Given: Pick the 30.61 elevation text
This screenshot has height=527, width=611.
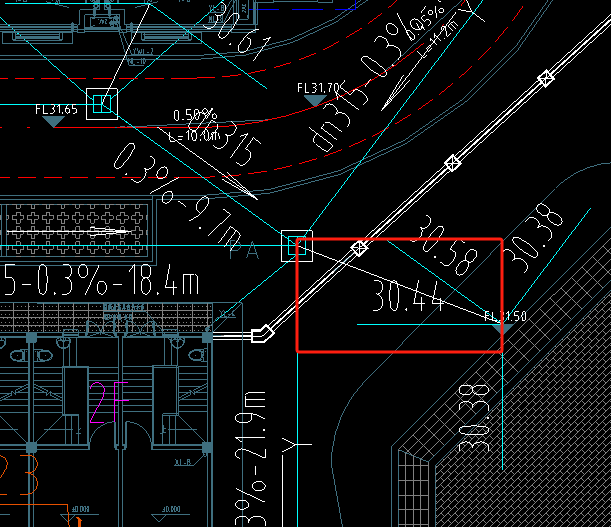Looking at the screenshot, I should [237, 33].
